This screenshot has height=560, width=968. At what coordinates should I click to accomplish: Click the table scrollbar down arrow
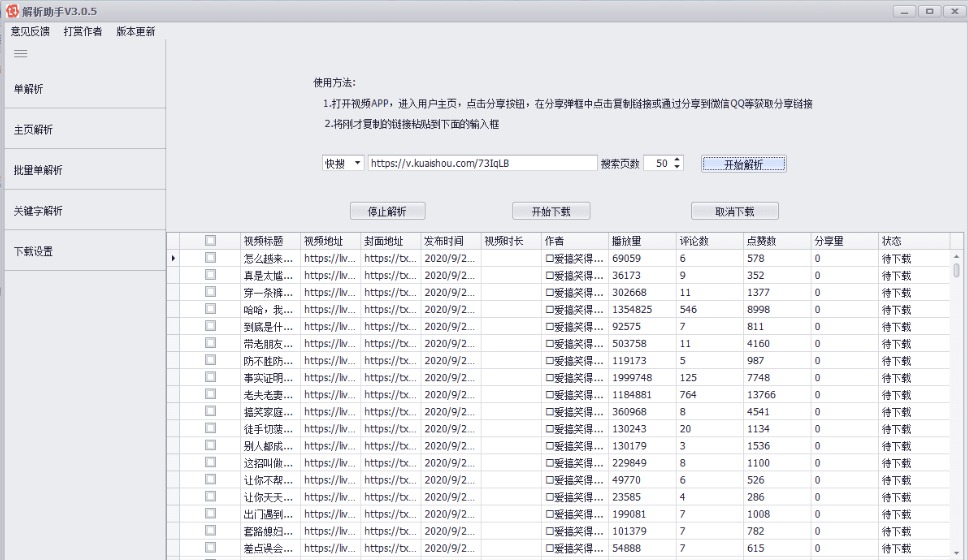pyautogui.click(x=956, y=553)
